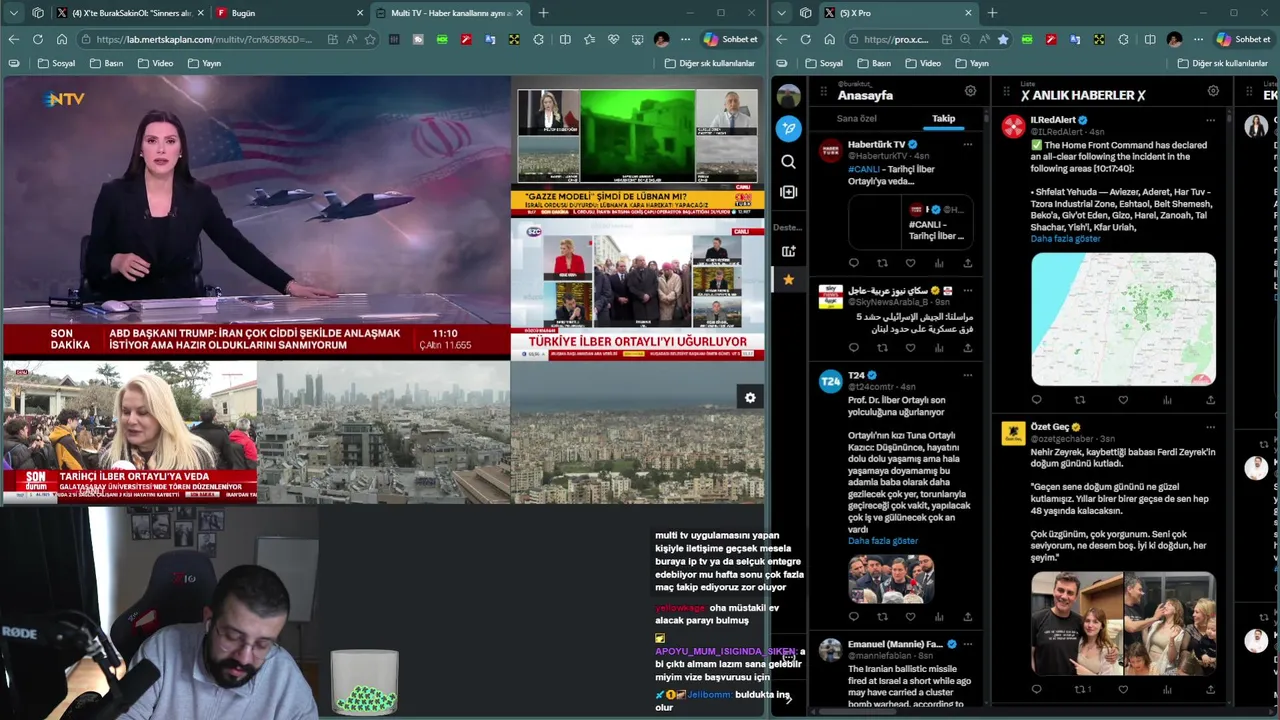Viewport: 1280px width, 720px height.
Task: Repost the Sky News Arabia post
Action: coord(882,348)
